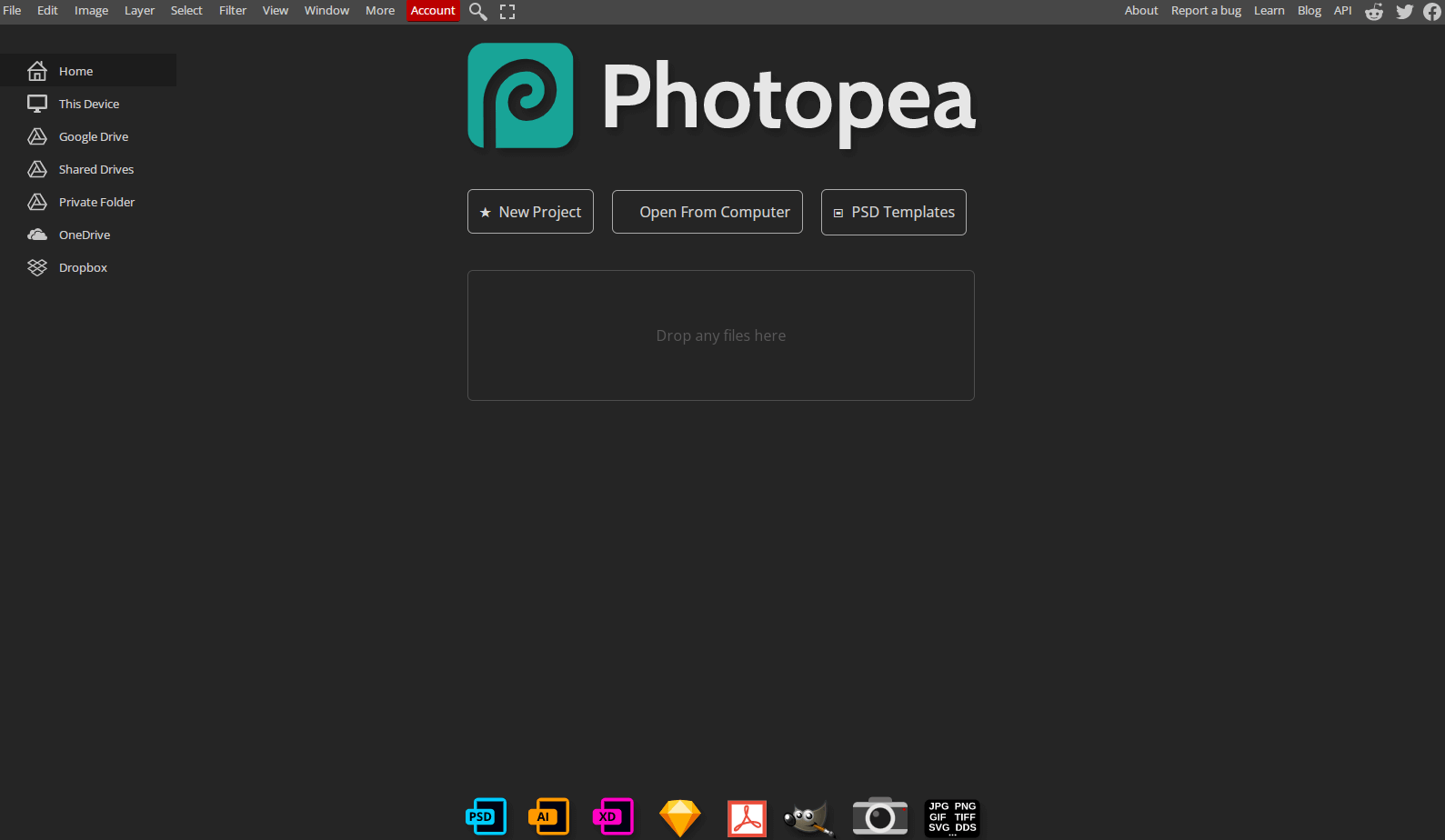Open the API link
The width and height of the screenshot is (1445, 840).
point(1343,11)
